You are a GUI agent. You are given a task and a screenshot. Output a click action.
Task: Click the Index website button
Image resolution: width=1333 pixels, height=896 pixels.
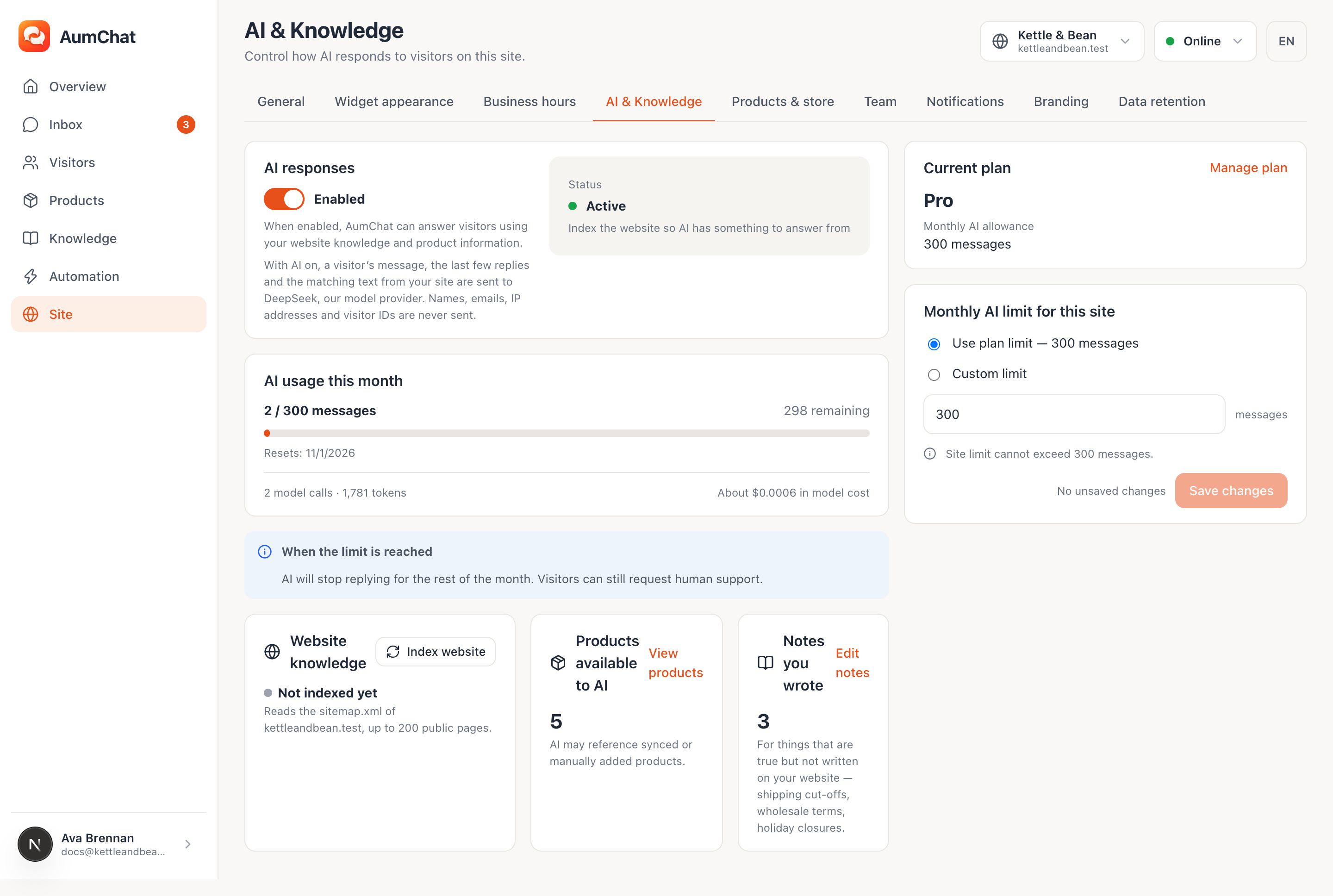pos(436,652)
